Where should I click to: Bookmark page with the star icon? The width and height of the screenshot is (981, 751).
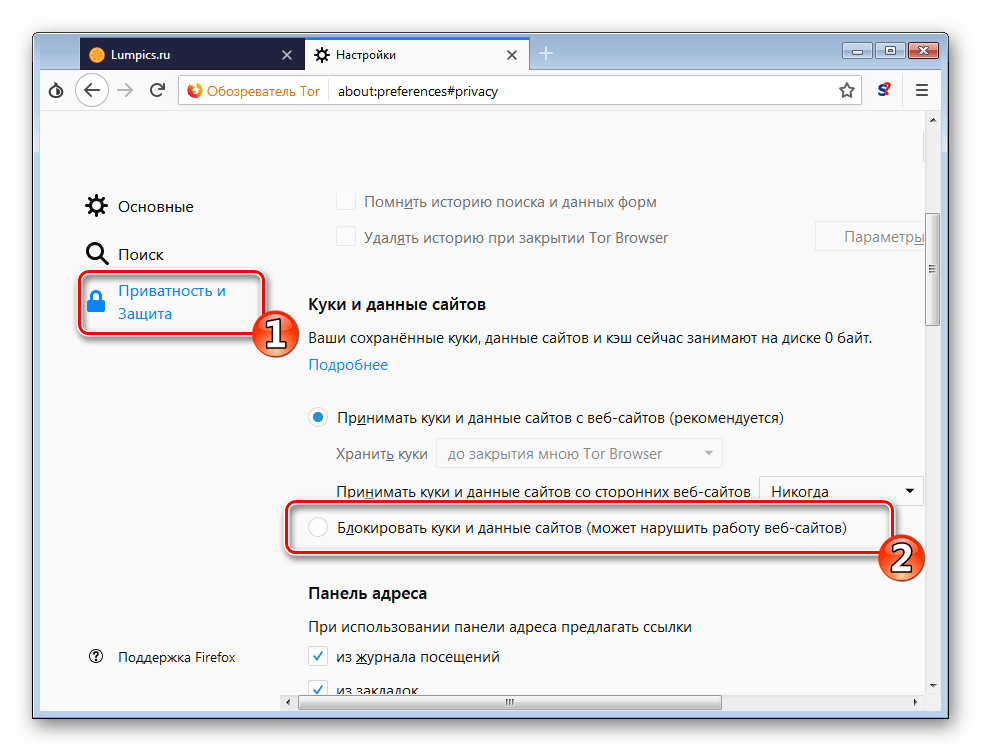pos(846,91)
